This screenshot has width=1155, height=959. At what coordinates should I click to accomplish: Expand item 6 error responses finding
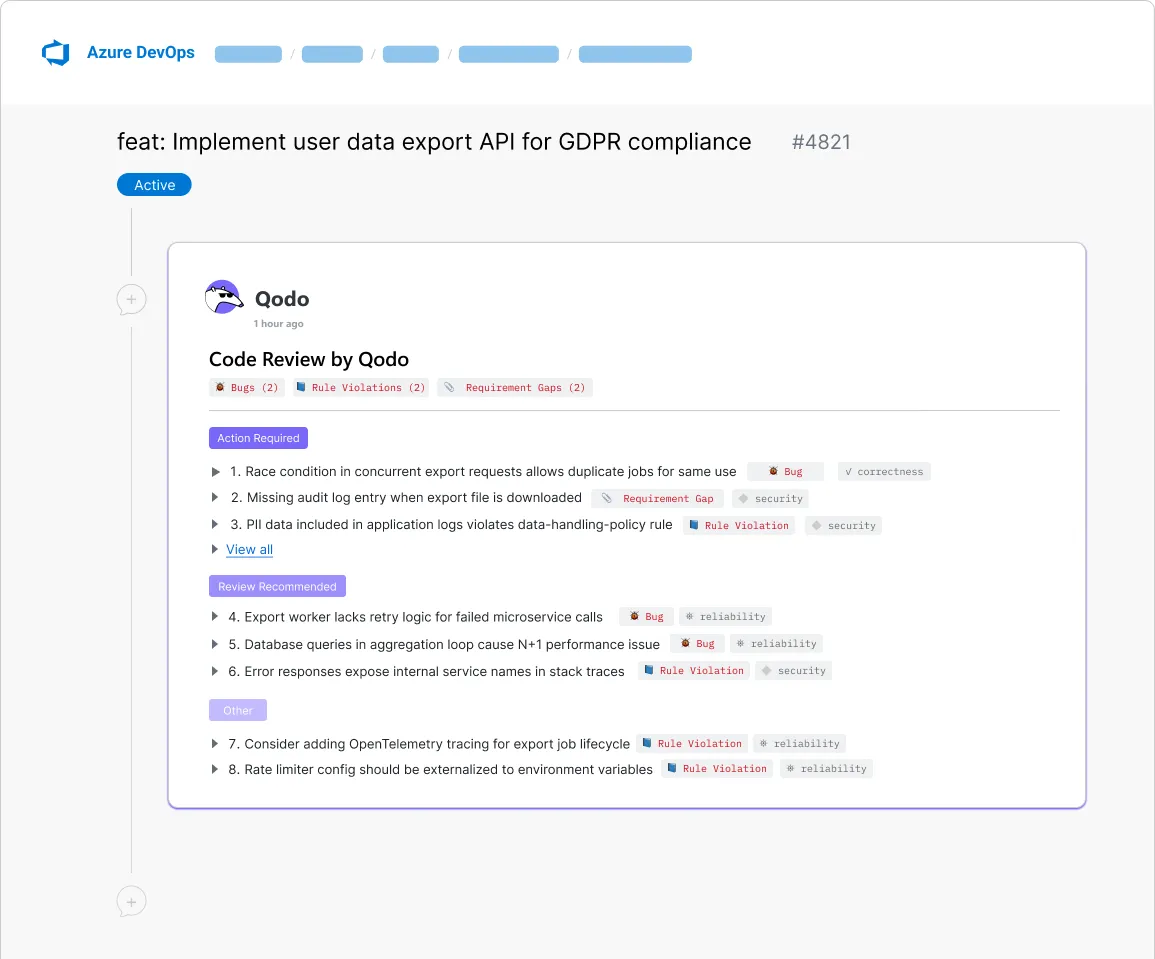215,671
